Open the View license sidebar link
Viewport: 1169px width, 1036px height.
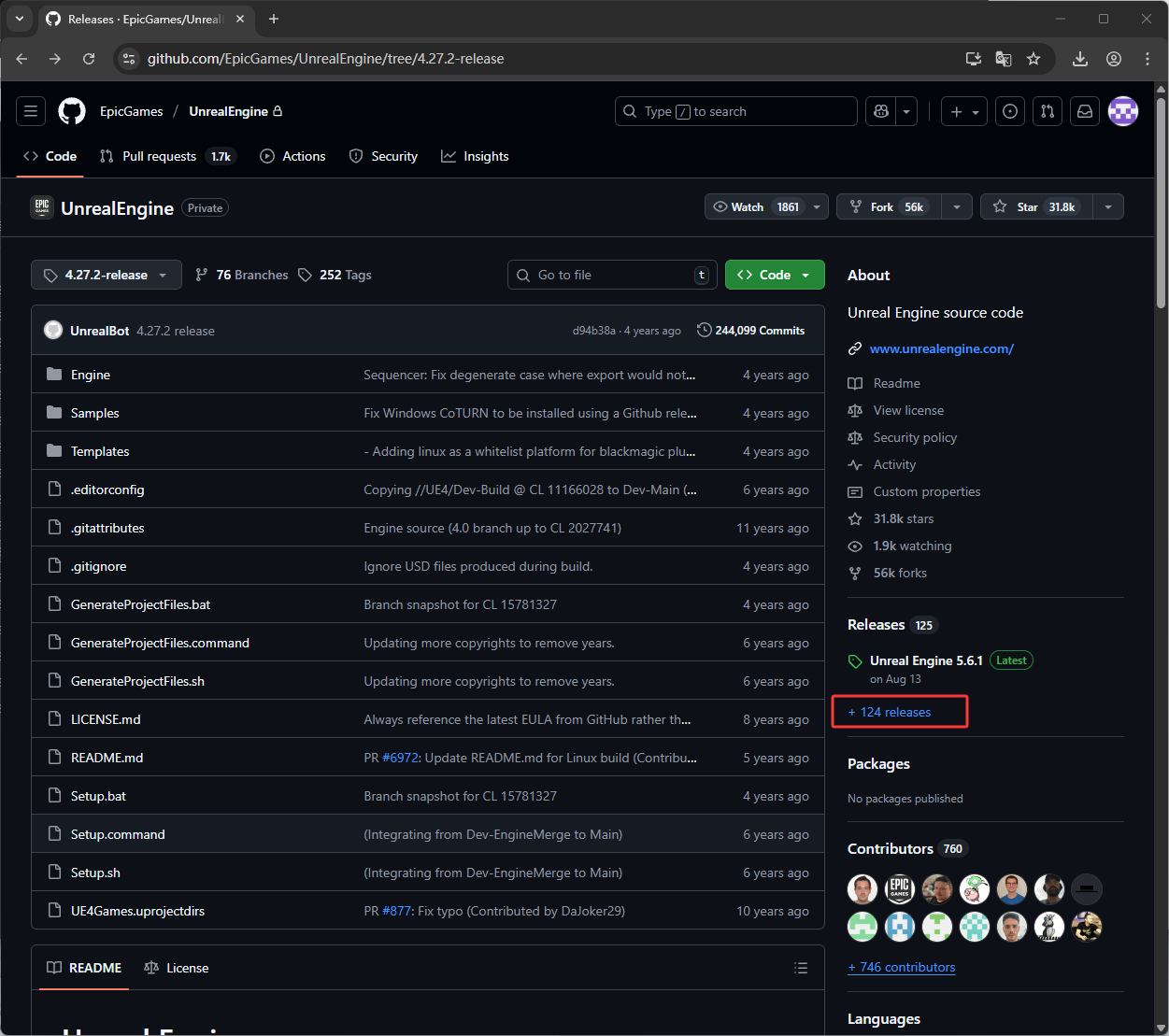pyautogui.click(x=896, y=410)
